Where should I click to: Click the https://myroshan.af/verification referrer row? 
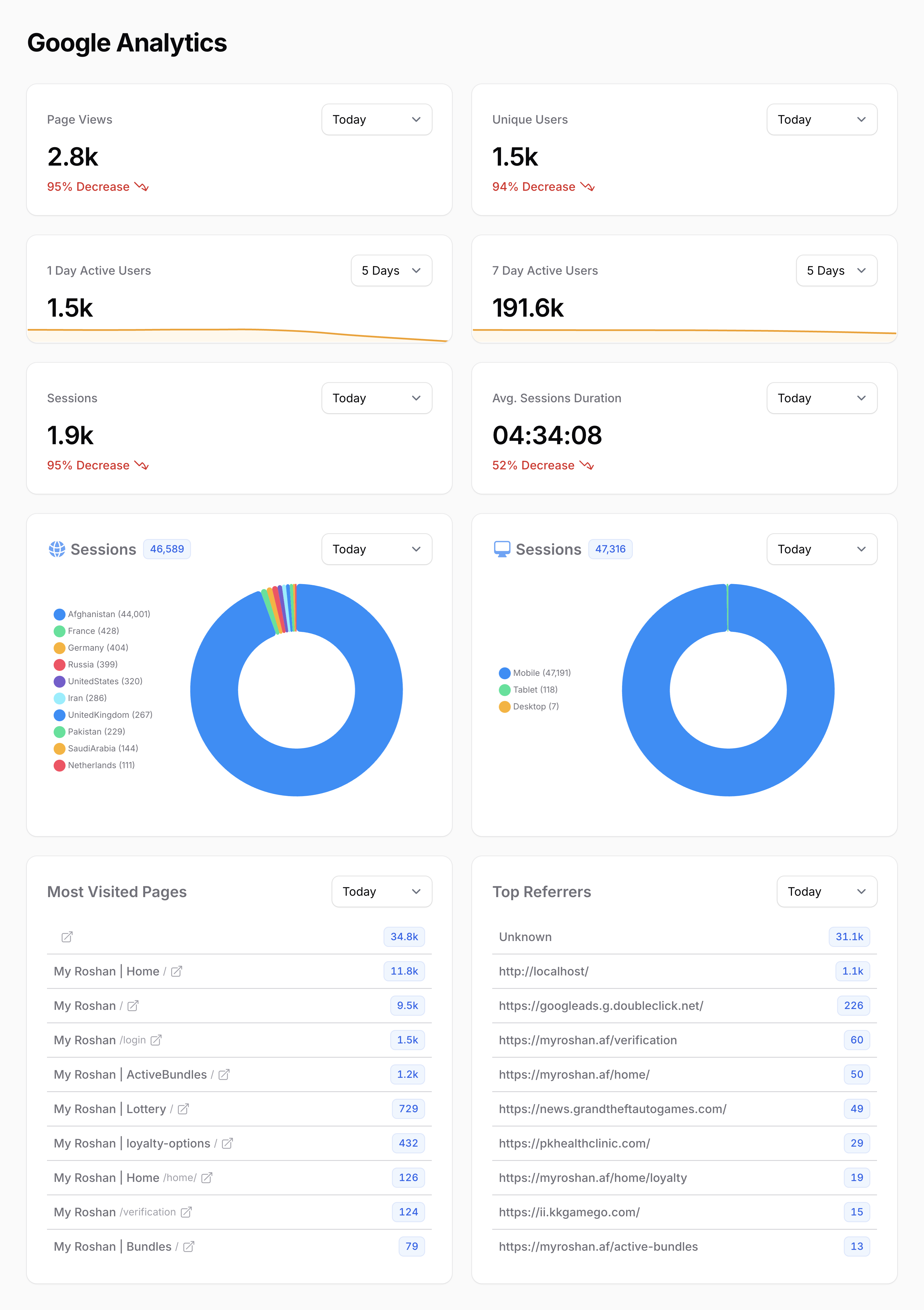tap(587, 1040)
